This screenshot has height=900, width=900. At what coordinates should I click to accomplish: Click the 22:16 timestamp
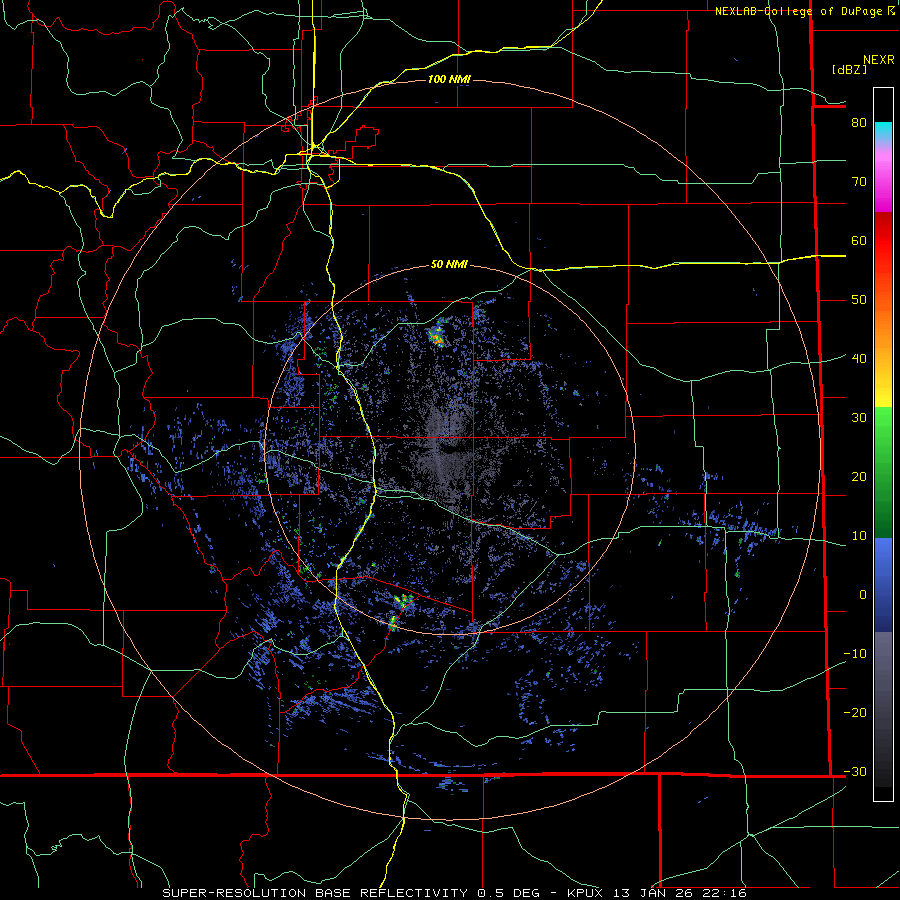[724, 893]
